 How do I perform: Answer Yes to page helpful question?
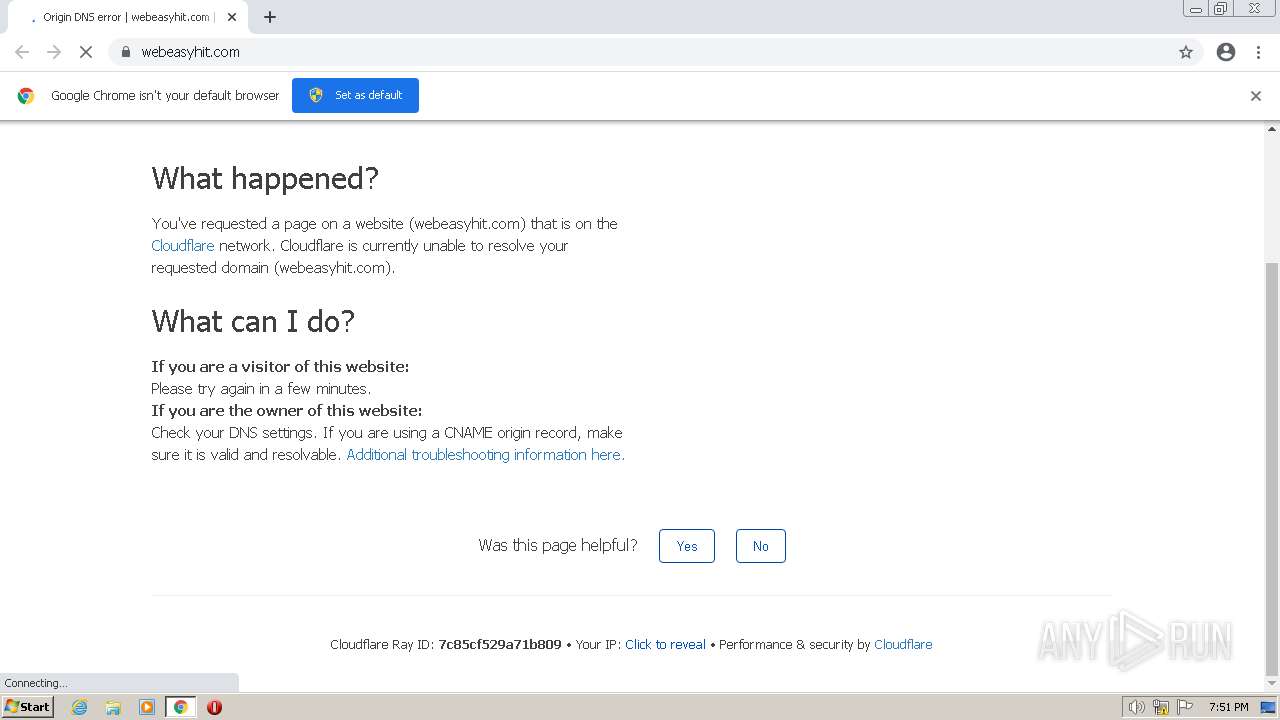tap(687, 546)
